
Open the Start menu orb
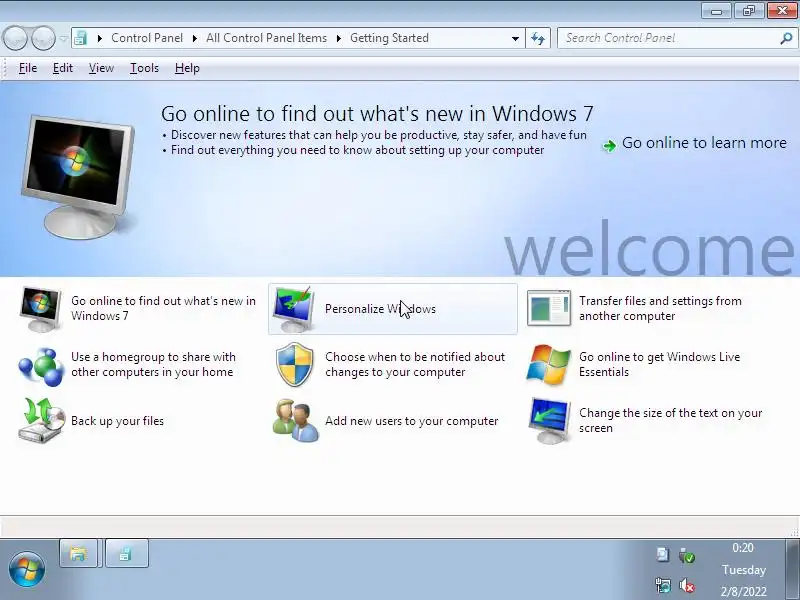point(27,569)
